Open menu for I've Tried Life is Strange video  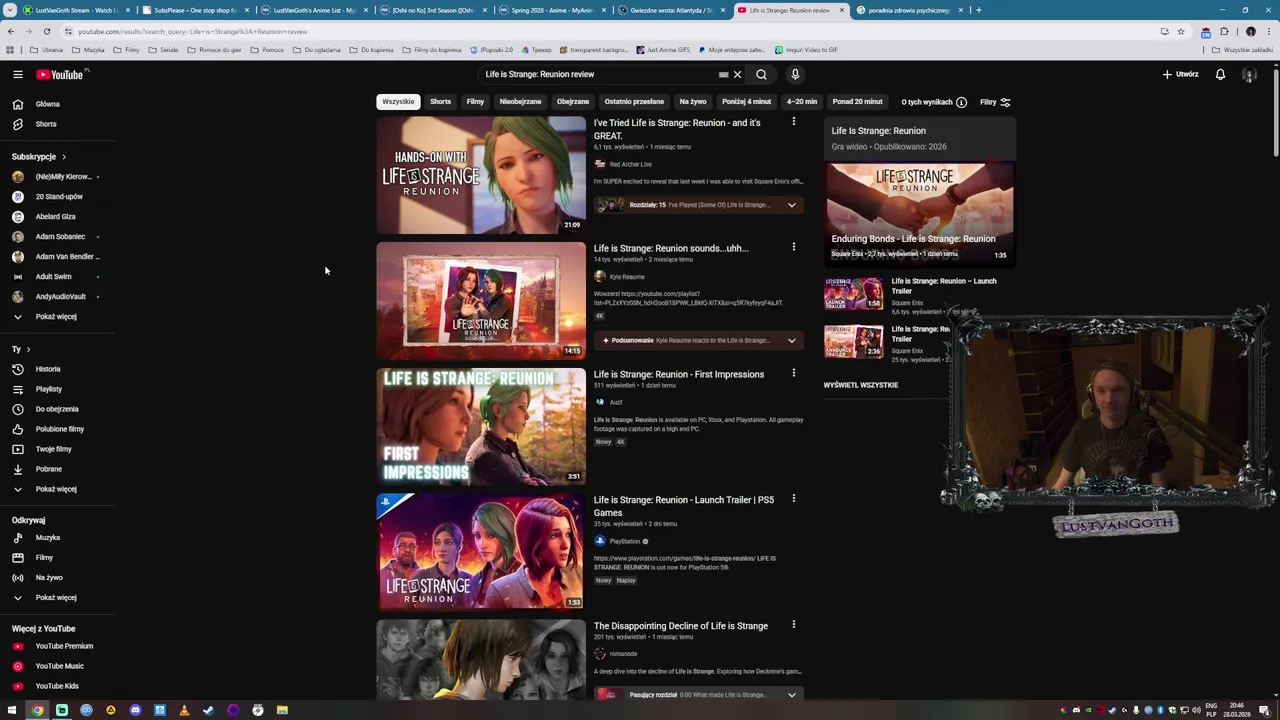click(x=794, y=122)
